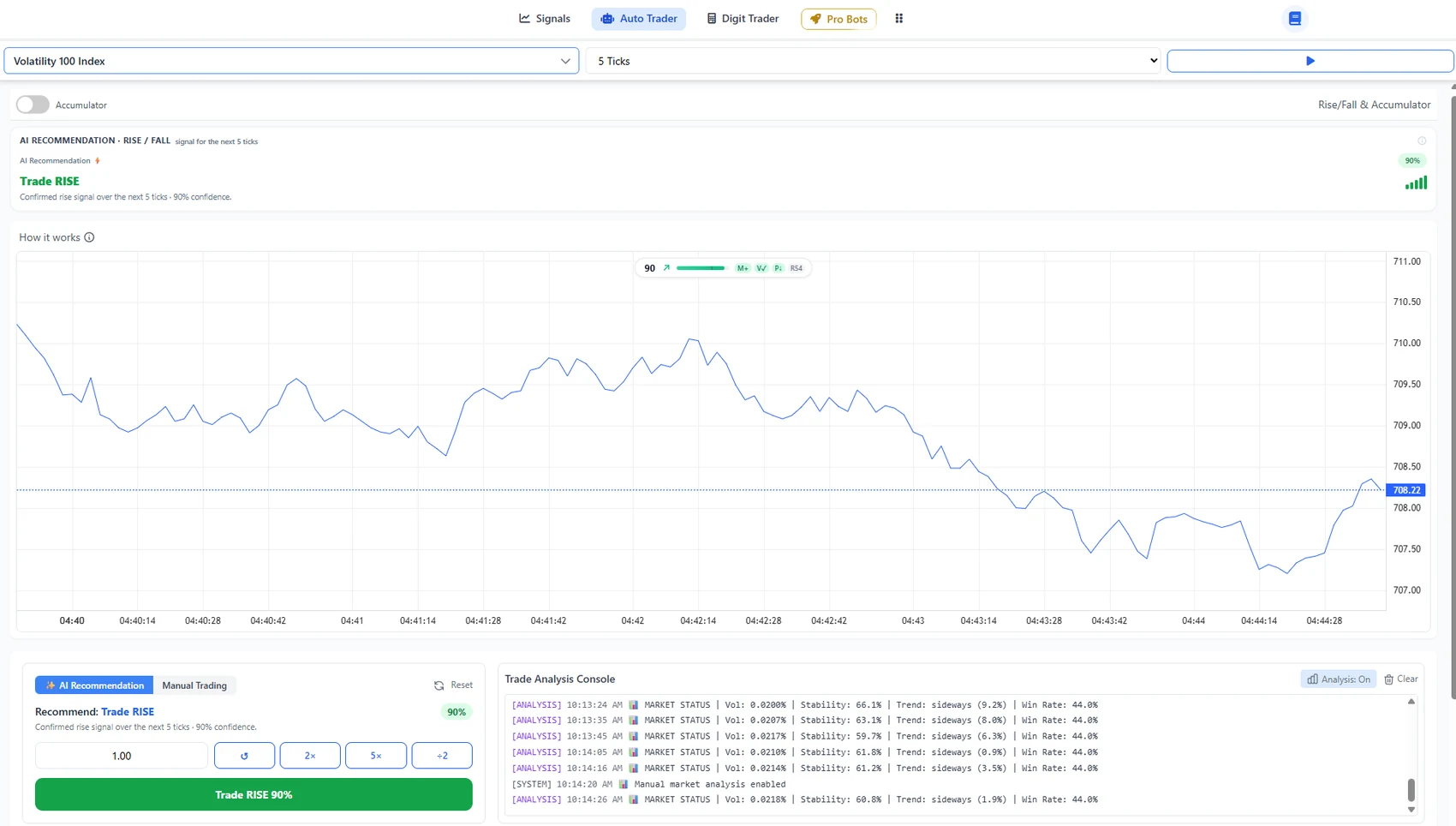
Task: Click the 90% confidence badge in top card
Action: (x=1412, y=160)
